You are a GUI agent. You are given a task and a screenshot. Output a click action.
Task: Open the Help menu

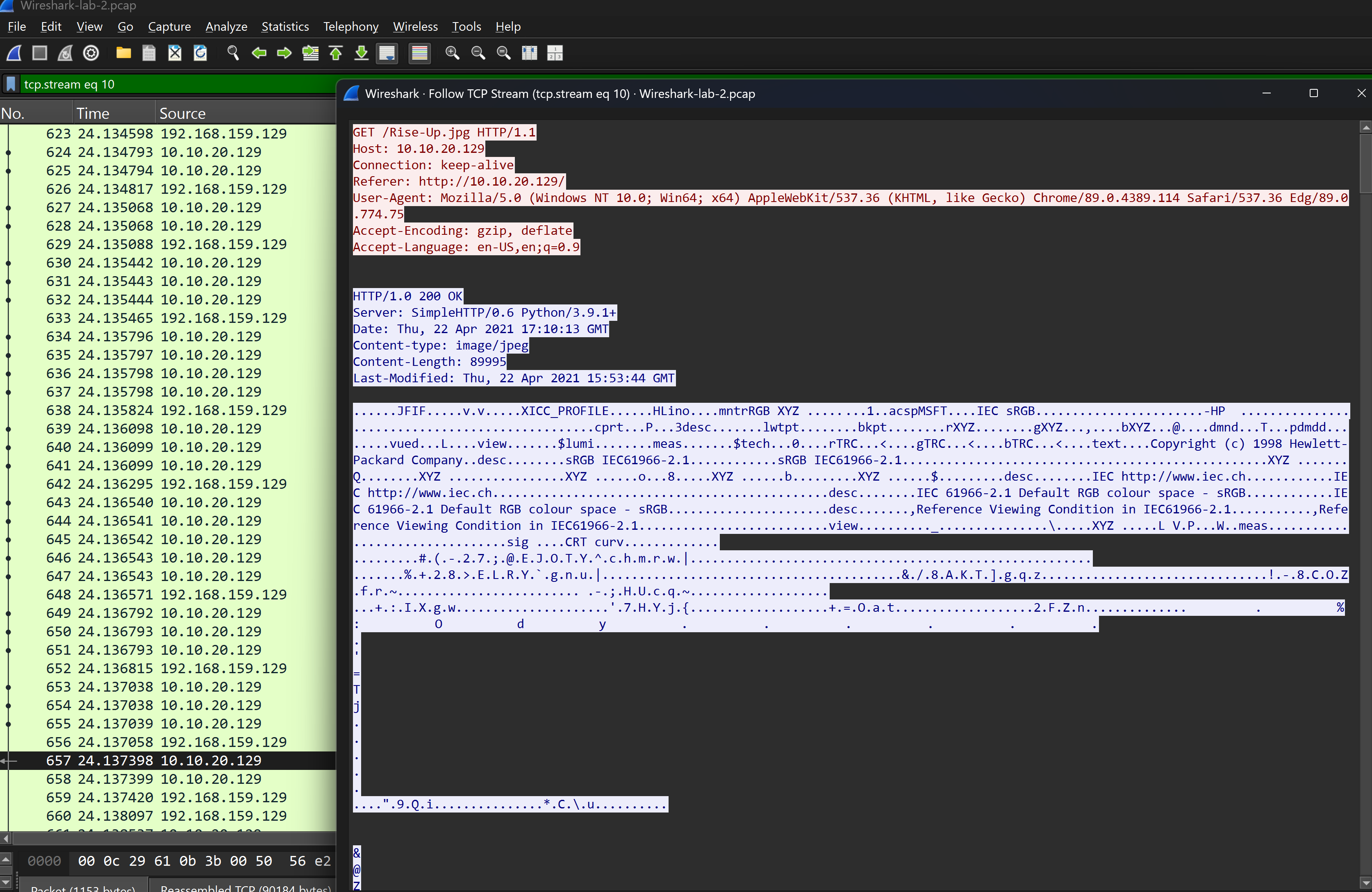click(508, 27)
